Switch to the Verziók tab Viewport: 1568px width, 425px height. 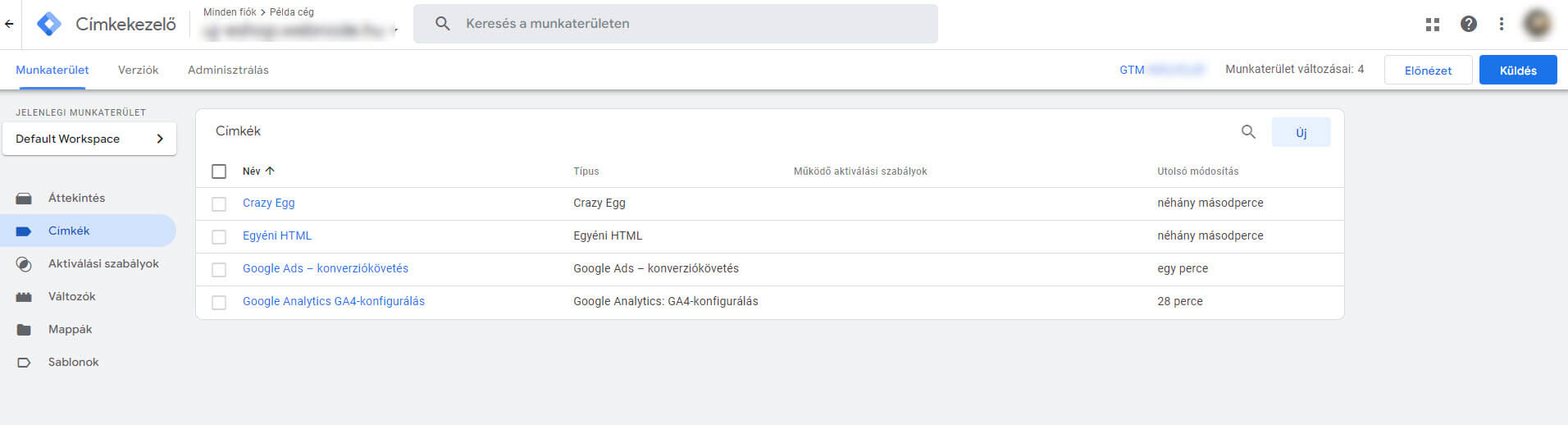tap(138, 70)
